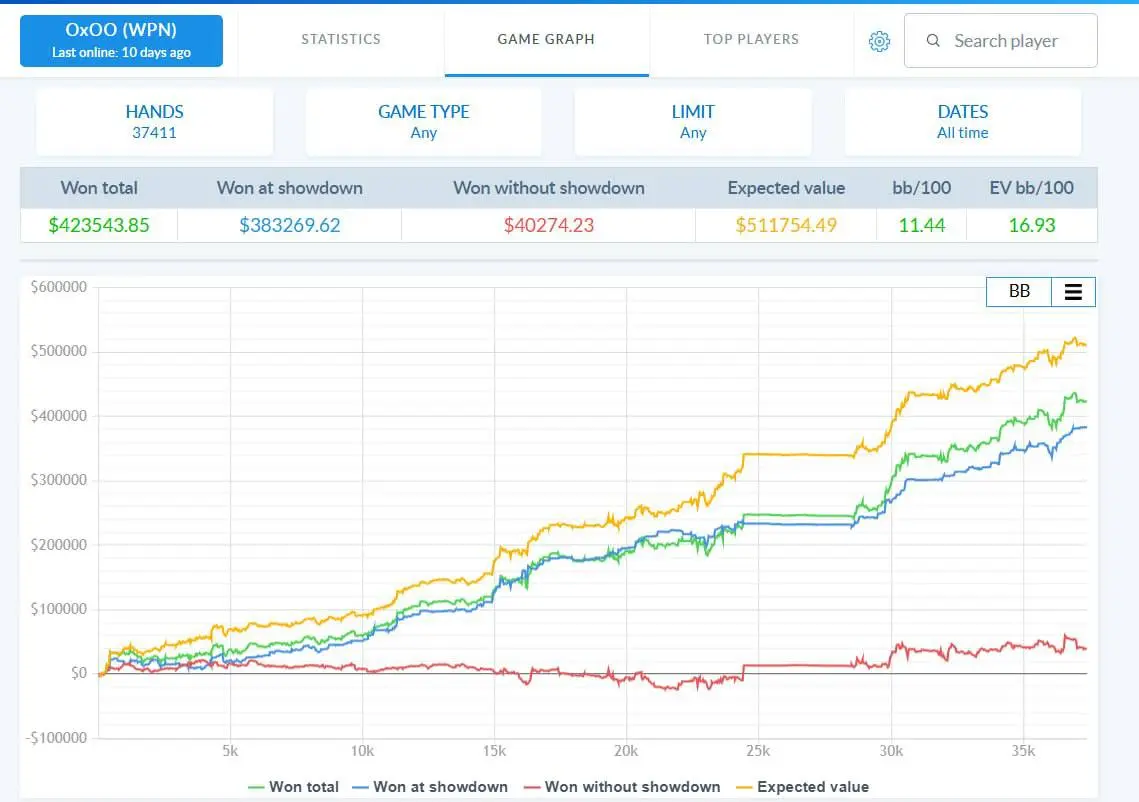The width and height of the screenshot is (1139, 802).
Task: Click the Won without showdown column header
Action: 549,188
